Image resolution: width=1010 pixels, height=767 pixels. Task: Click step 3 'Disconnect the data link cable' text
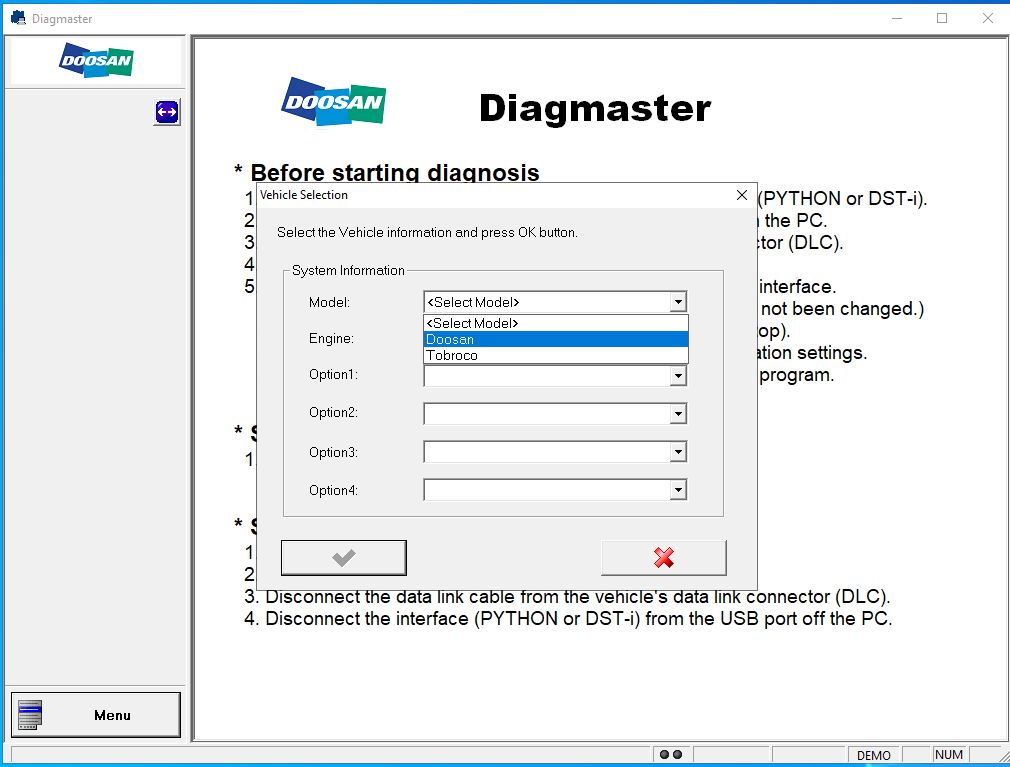pos(567,596)
